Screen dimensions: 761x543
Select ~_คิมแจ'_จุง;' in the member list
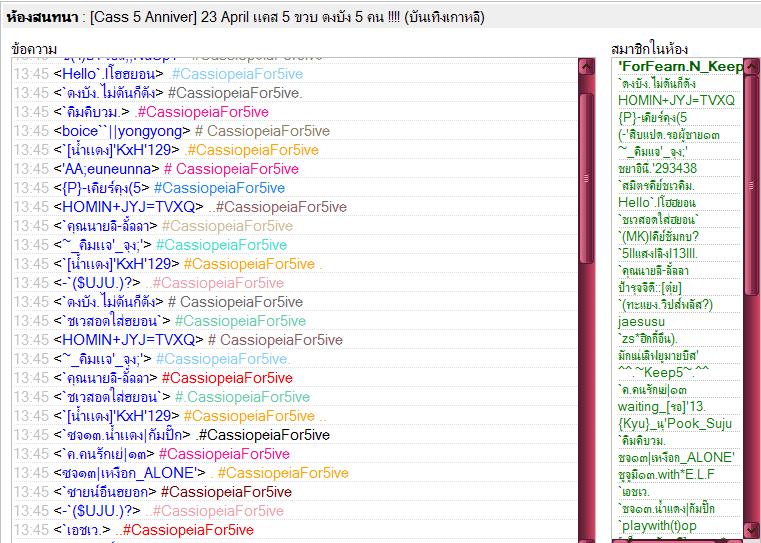click(x=653, y=151)
